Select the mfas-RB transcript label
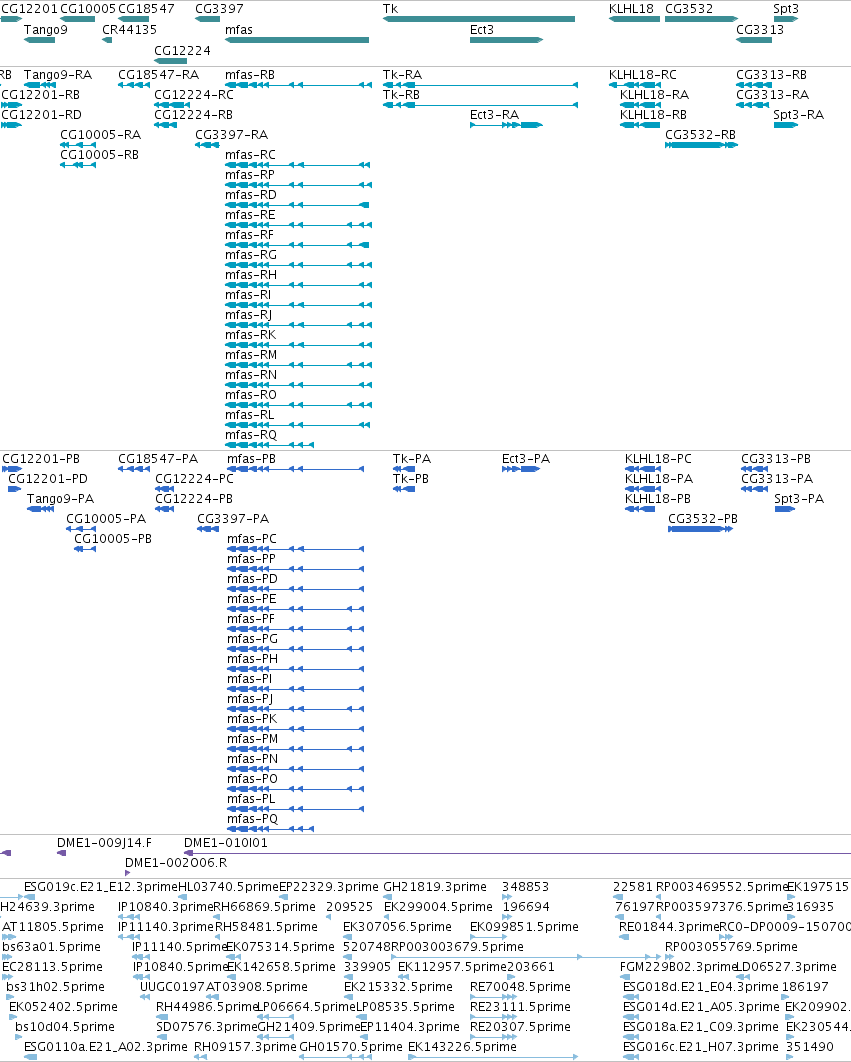The width and height of the screenshot is (851, 1062). pyautogui.click(x=250, y=75)
